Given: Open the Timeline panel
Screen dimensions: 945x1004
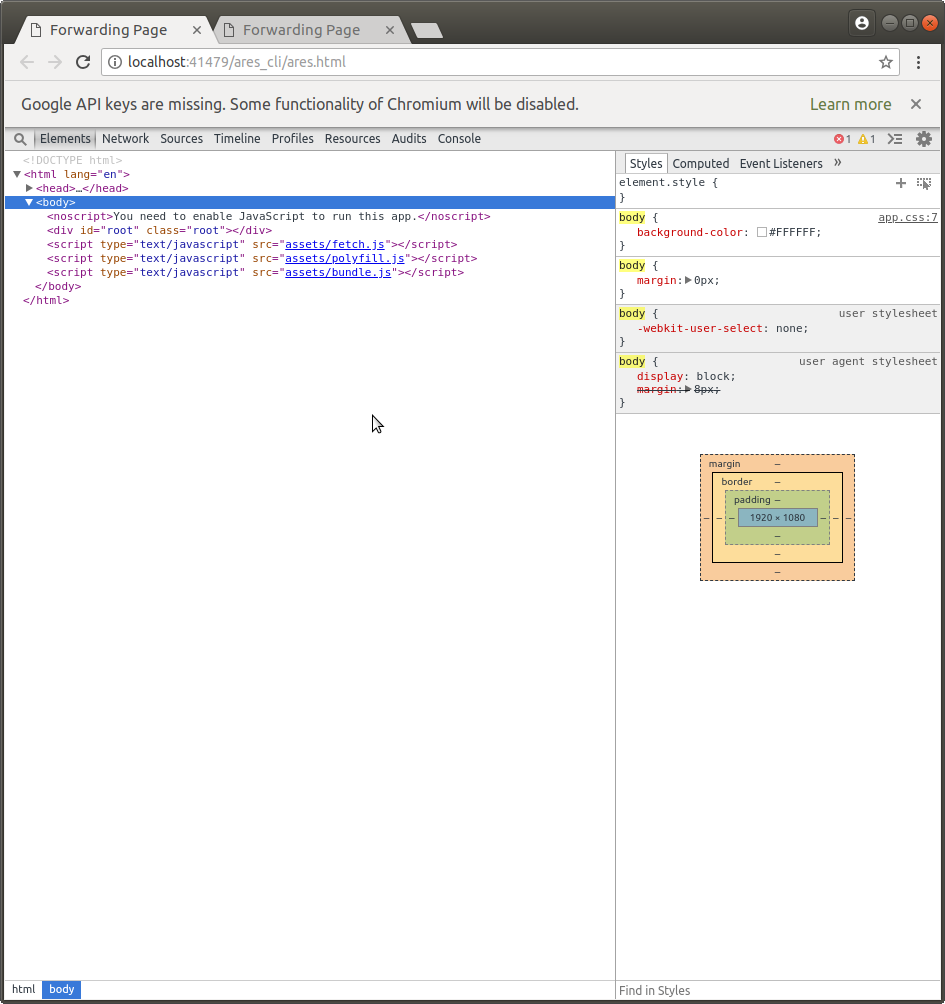Looking at the screenshot, I should tap(237, 139).
